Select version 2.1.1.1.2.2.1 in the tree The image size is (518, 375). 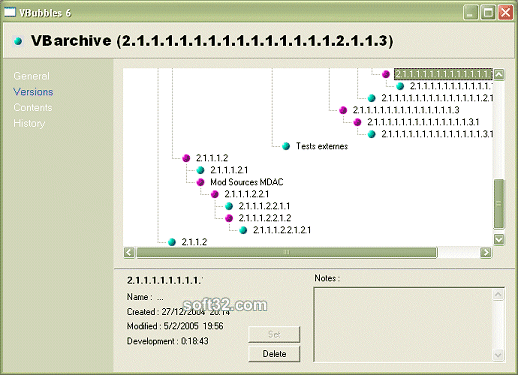tap(247, 194)
